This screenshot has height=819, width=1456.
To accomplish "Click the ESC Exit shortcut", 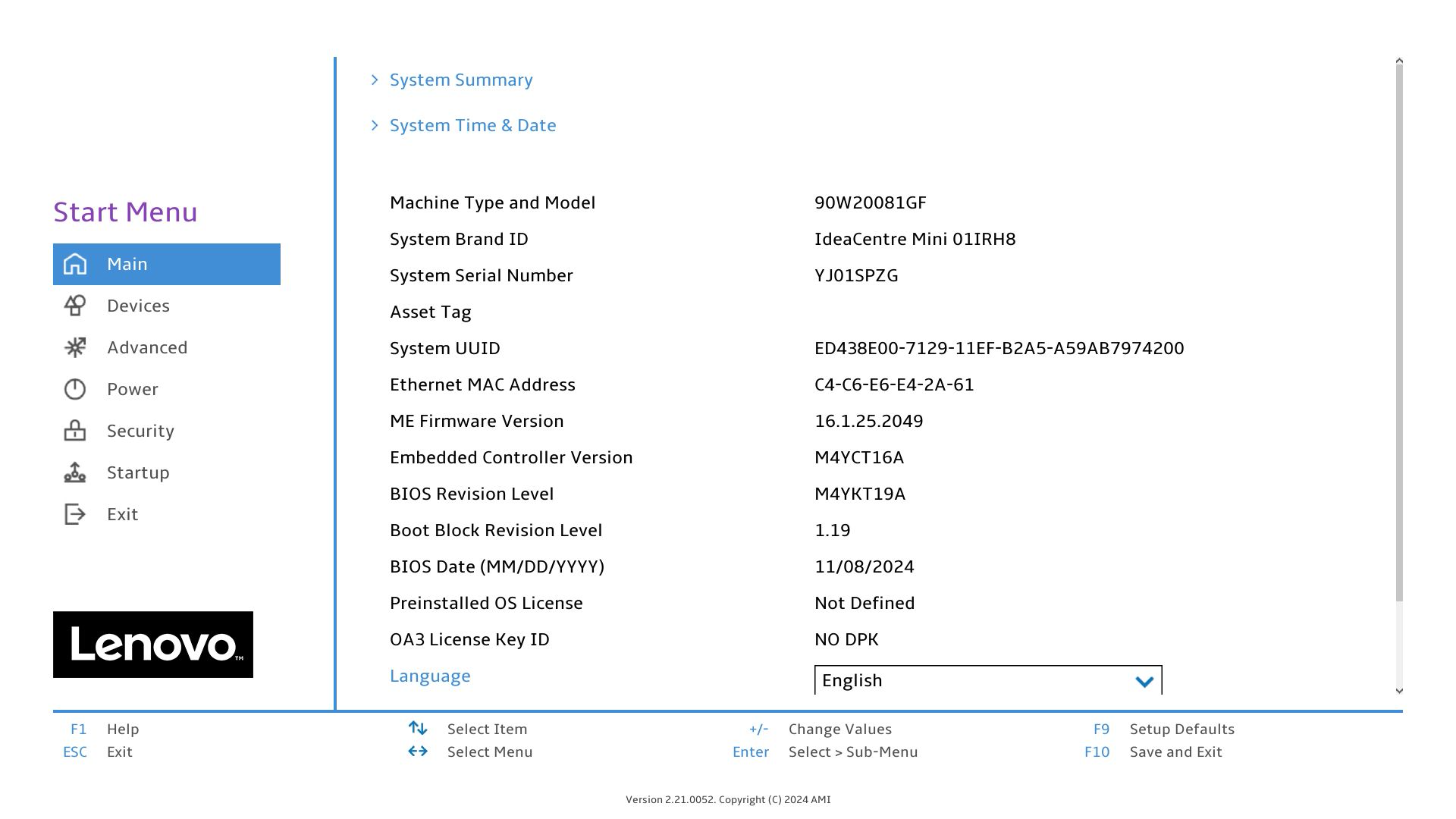I will pyautogui.click(x=98, y=752).
